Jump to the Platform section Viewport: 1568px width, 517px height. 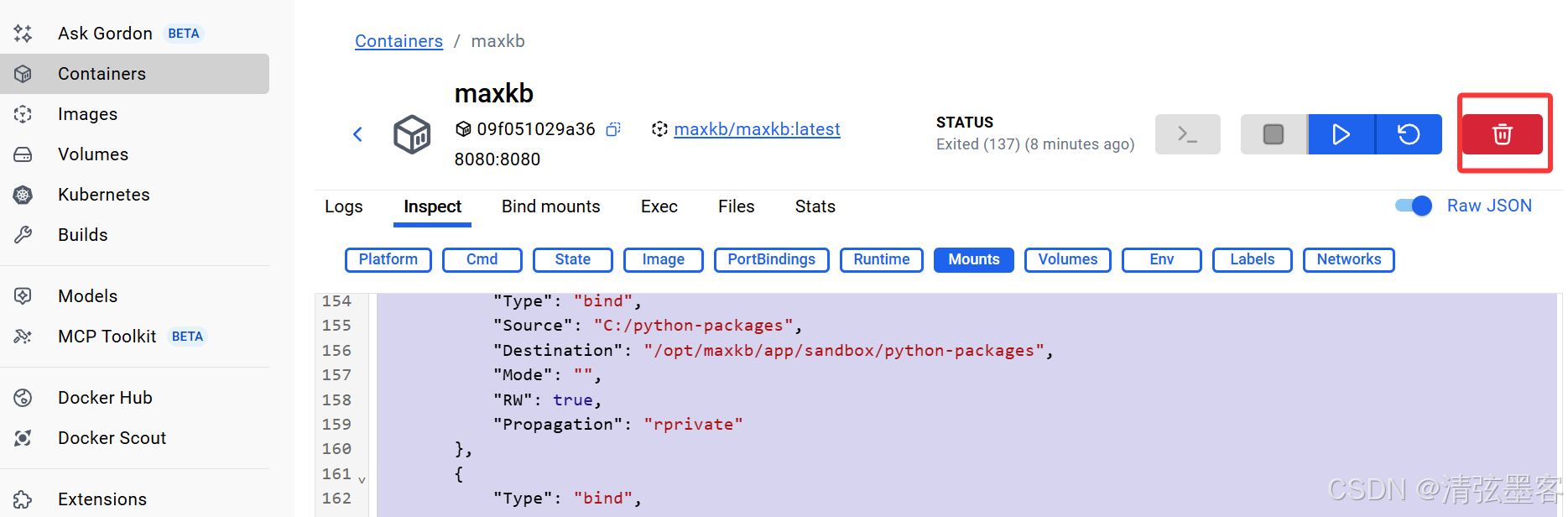pos(388,260)
